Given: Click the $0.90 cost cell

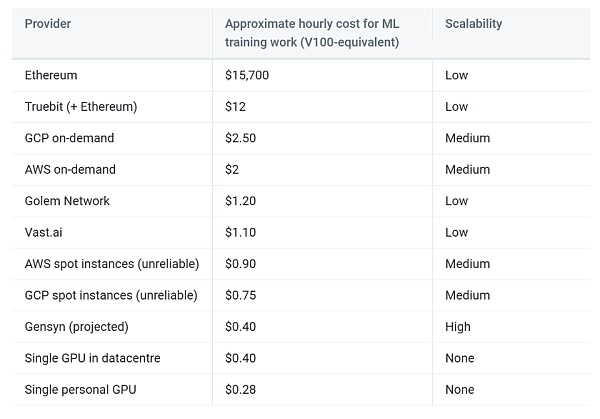Looking at the screenshot, I should [x=241, y=264].
